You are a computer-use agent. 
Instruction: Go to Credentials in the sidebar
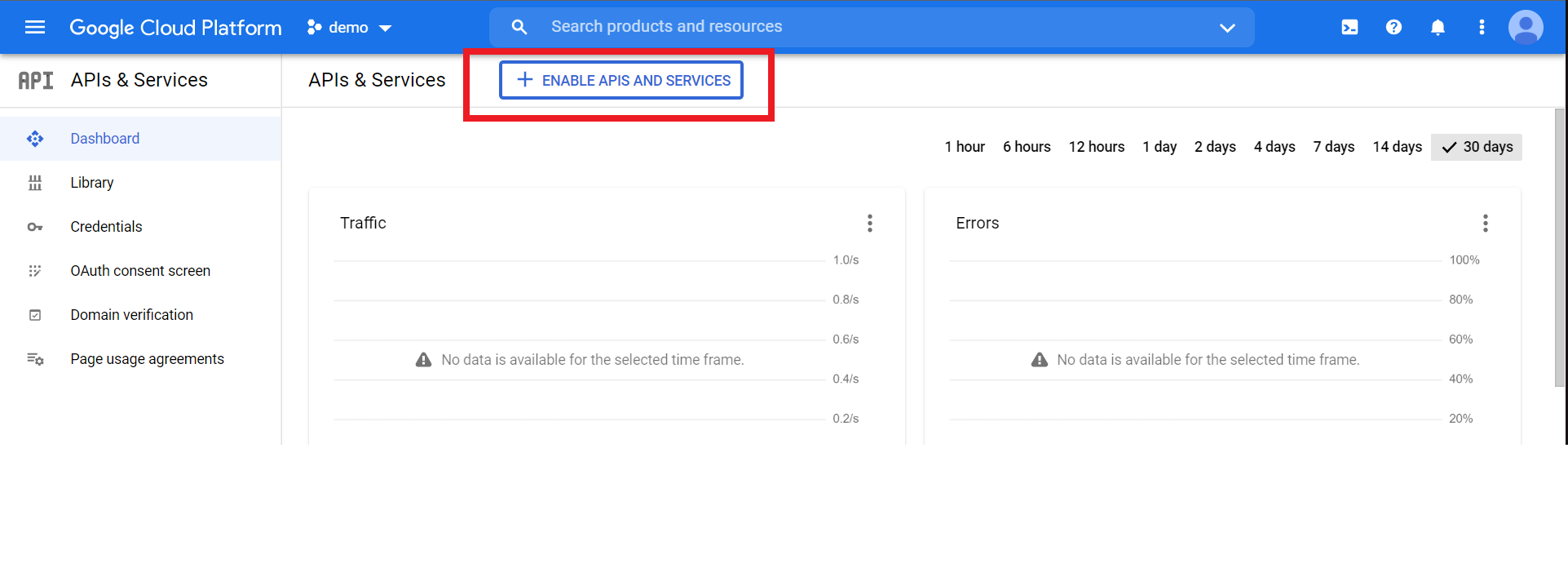coord(106,227)
